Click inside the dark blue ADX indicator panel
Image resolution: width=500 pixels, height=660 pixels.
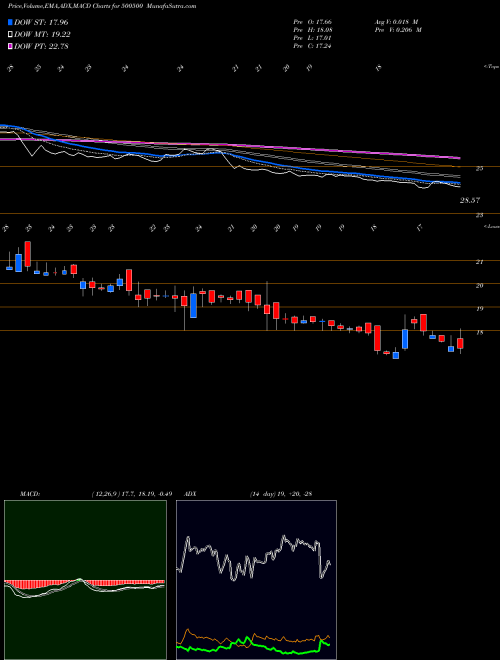pos(256,580)
